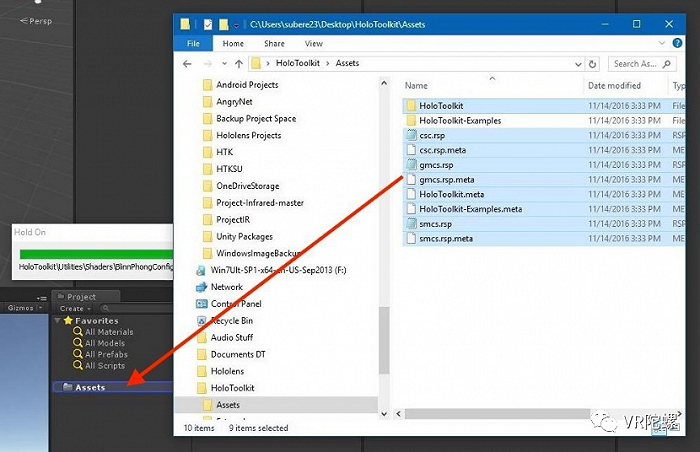Open the Unity Project panel tab
Viewport: 700px width, 452px height.
[86, 297]
